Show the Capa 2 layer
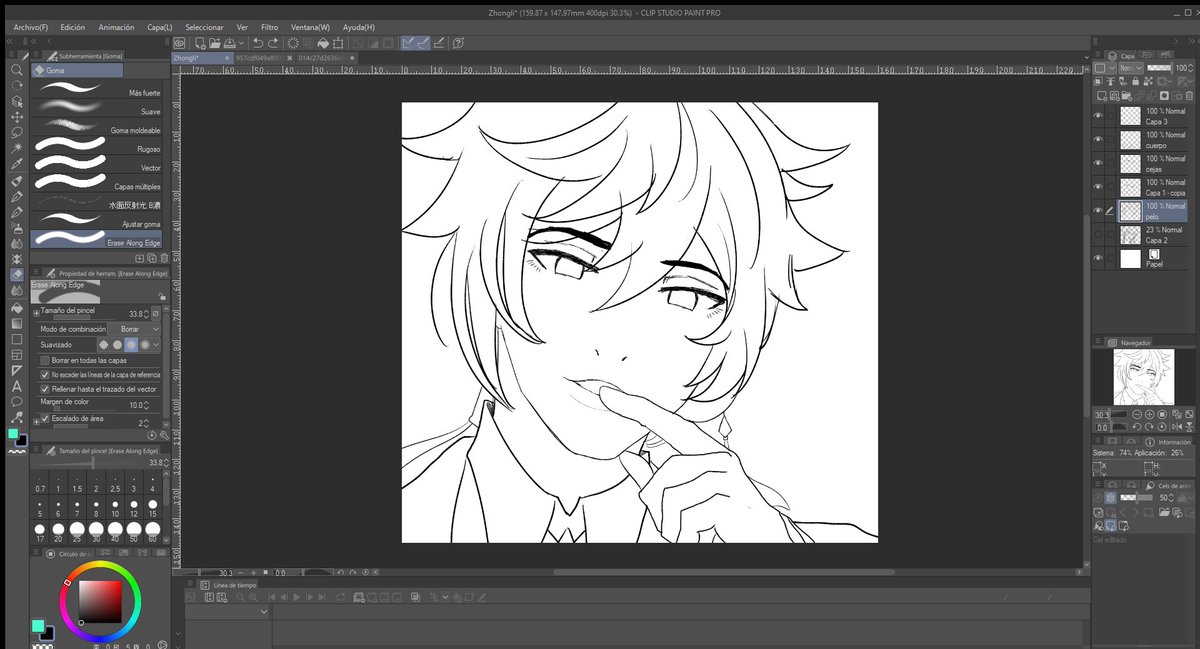The width and height of the screenshot is (1200, 649). (x=1098, y=235)
